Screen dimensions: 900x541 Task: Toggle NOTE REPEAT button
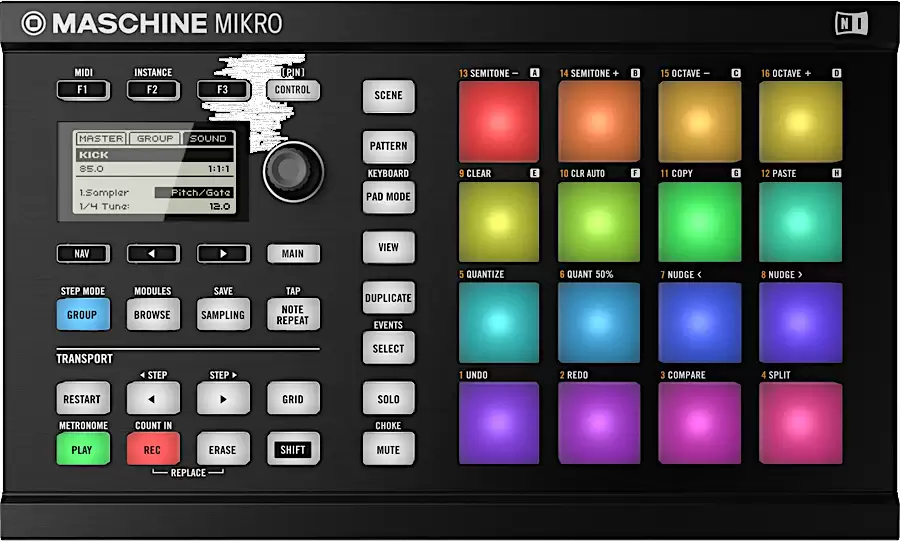tap(293, 314)
